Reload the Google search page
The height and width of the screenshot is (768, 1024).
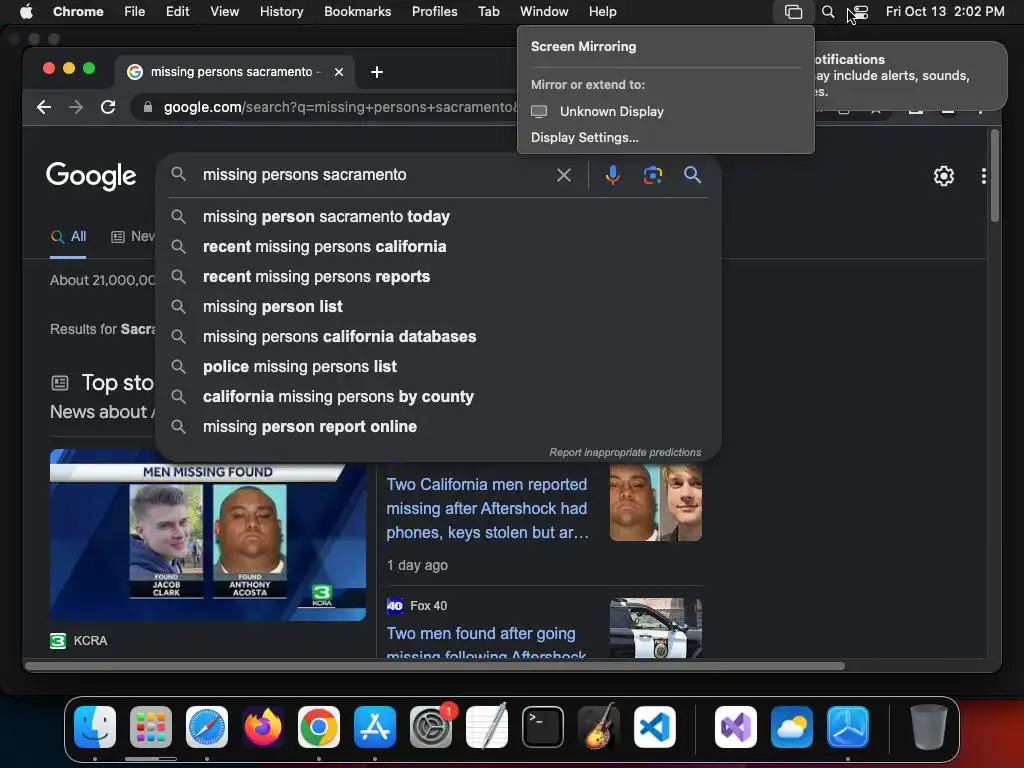pyautogui.click(x=108, y=107)
